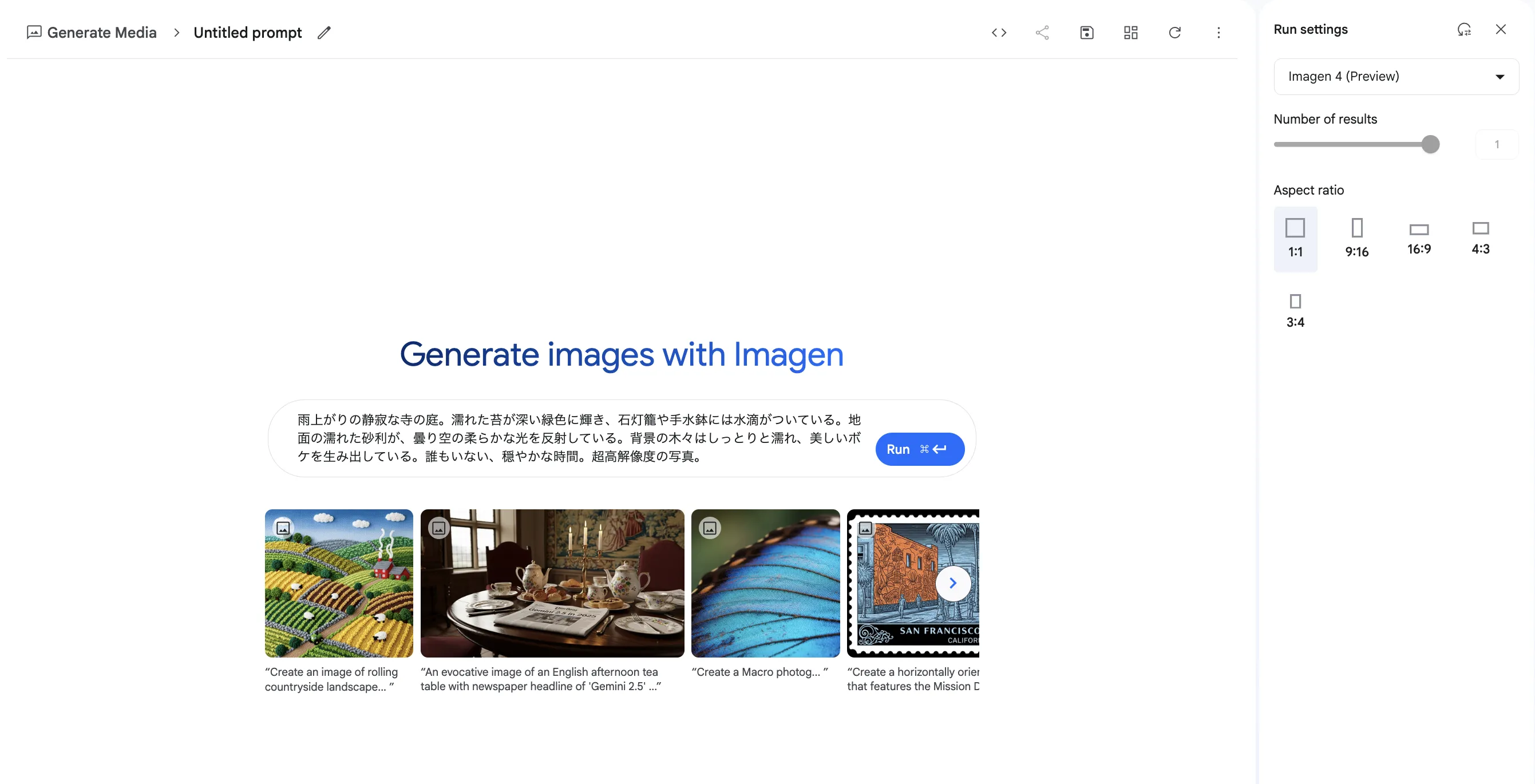Image resolution: width=1535 pixels, height=784 pixels.
Task: Select the 16:9 aspect ratio
Action: pyautogui.click(x=1419, y=237)
